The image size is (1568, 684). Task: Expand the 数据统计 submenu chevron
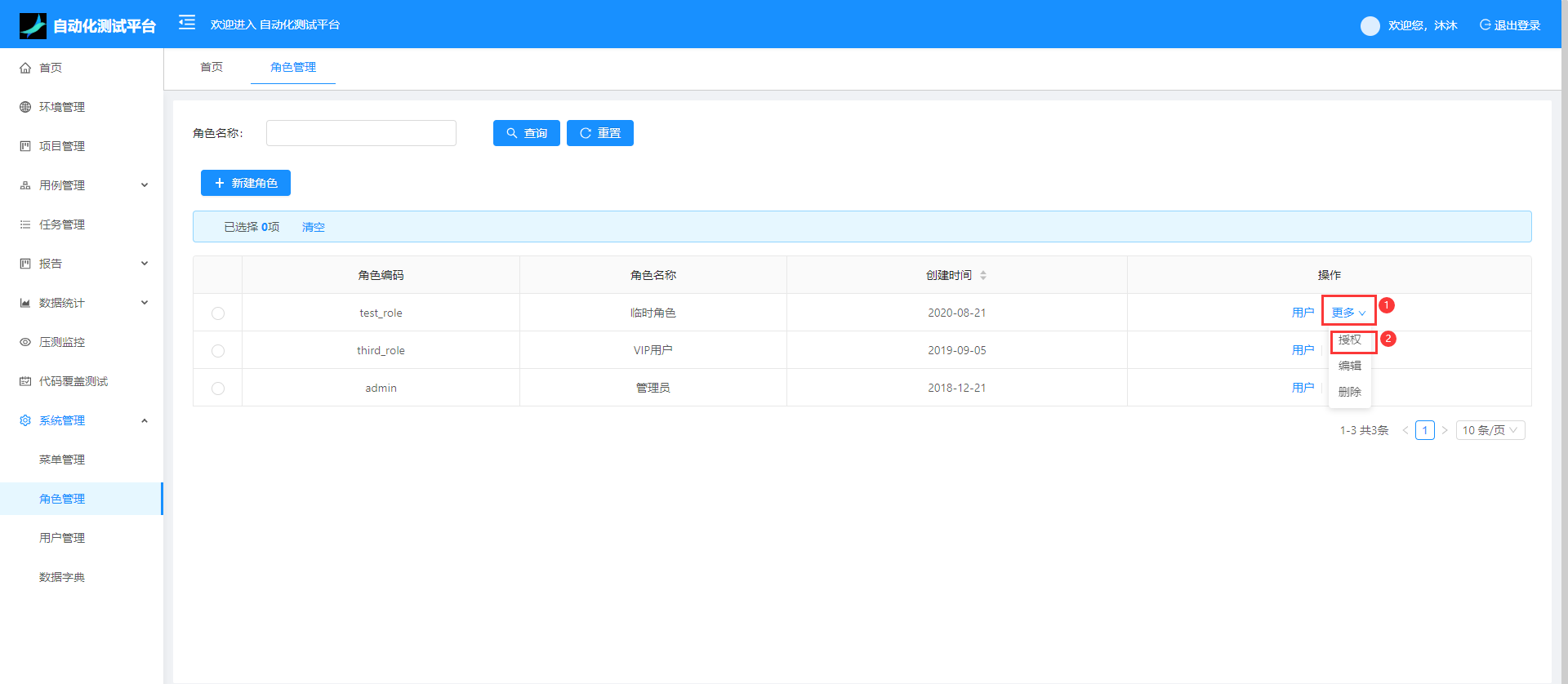(145, 303)
